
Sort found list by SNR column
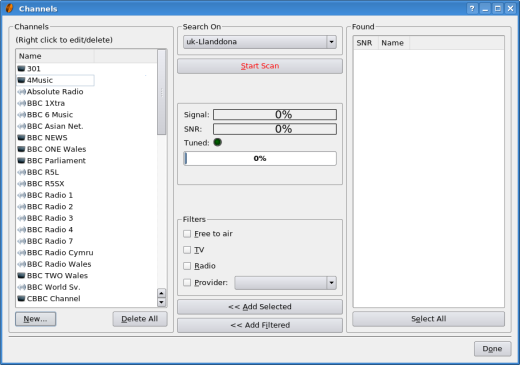(366, 43)
